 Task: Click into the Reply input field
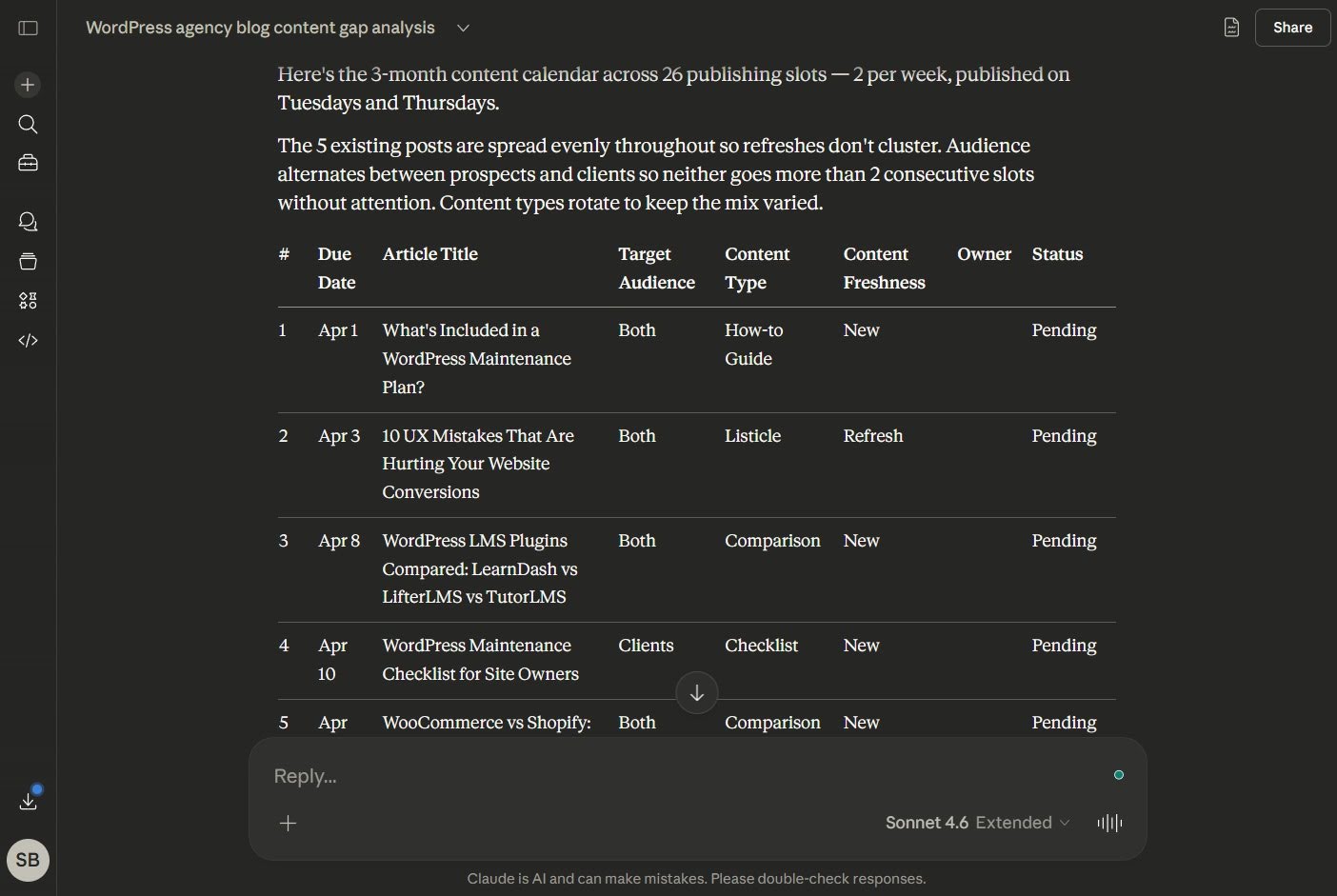(686, 776)
